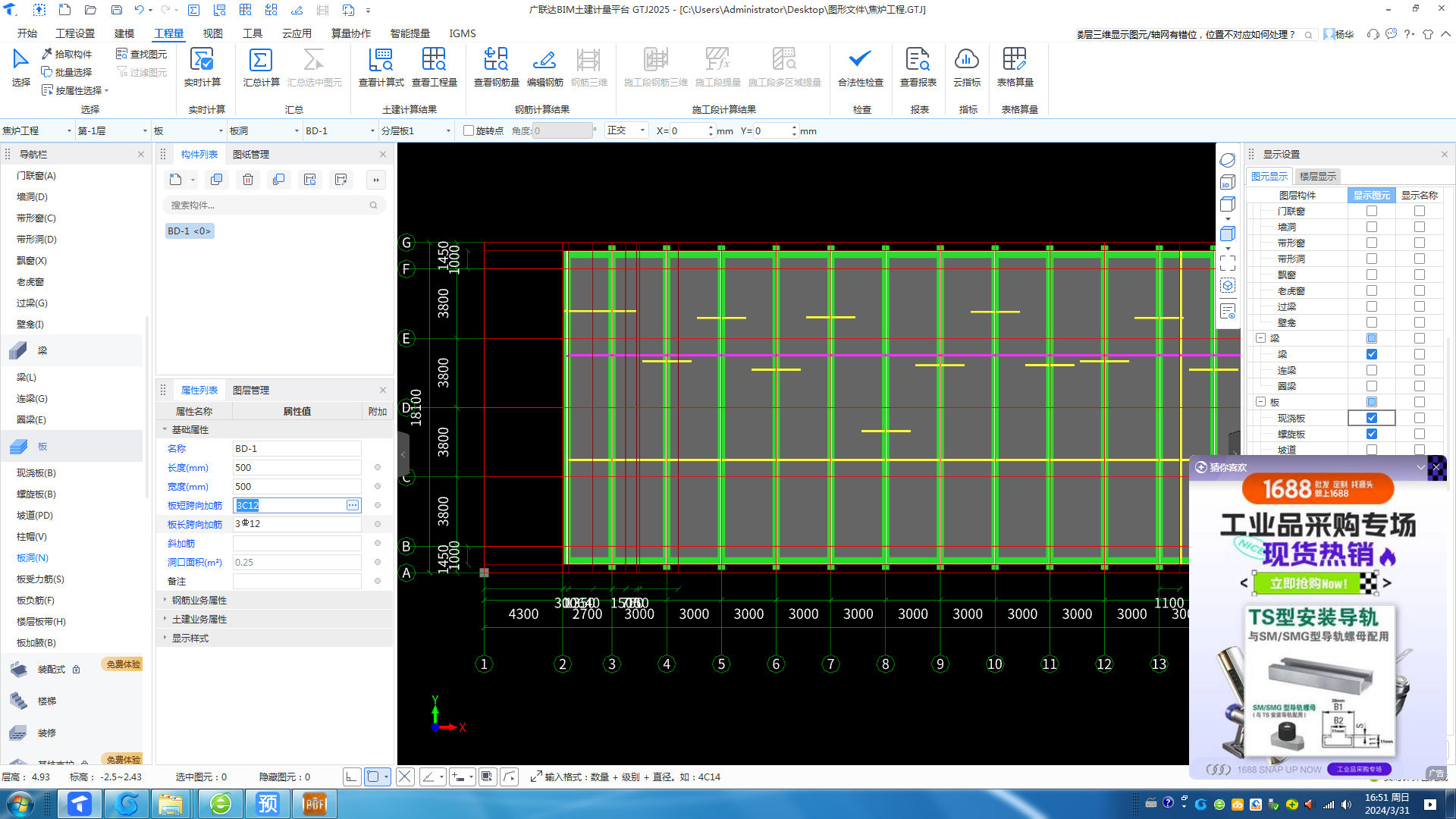Image resolution: width=1456 pixels, height=819 pixels.
Task: Check 门联窗 显示图元 checkbox
Action: coord(1372,211)
